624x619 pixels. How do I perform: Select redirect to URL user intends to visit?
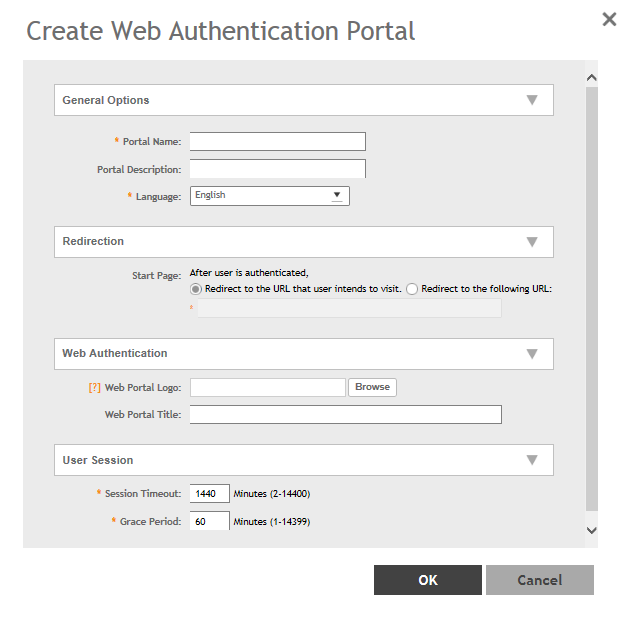pyautogui.click(x=196, y=289)
